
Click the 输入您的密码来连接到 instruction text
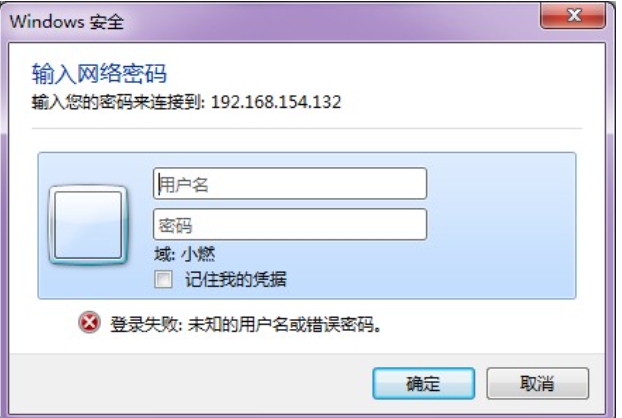[118, 102]
